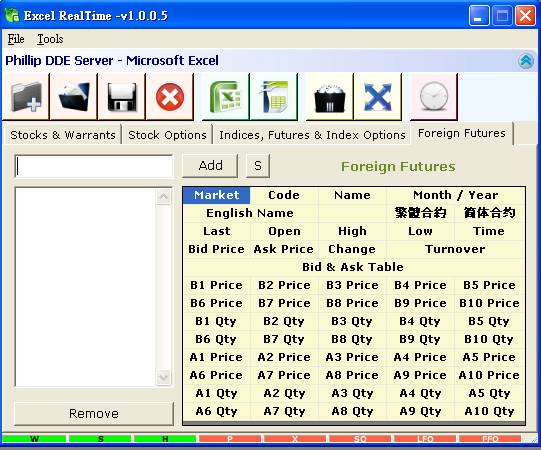Select the High field cell
The height and width of the screenshot is (450, 541).
coord(352,231)
